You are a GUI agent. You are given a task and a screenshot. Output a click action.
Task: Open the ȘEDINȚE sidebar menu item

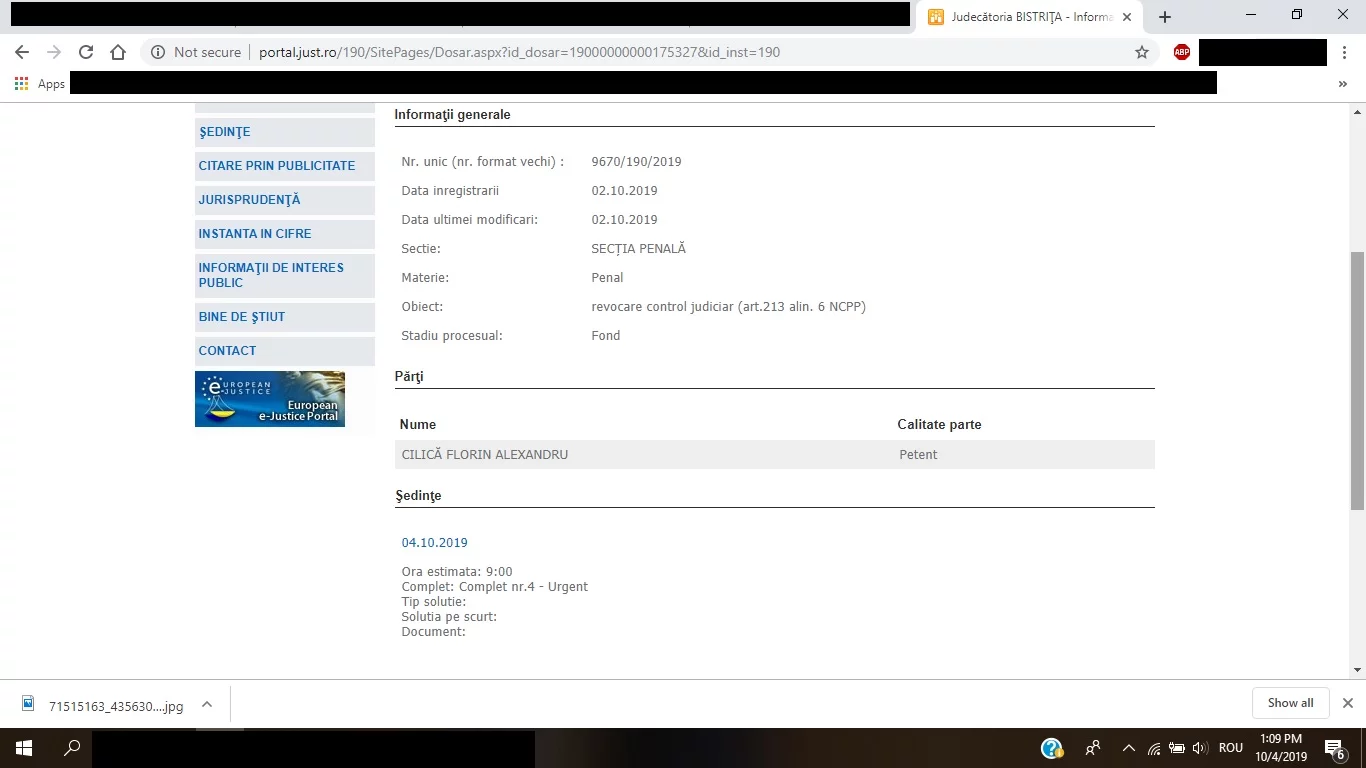pos(225,132)
